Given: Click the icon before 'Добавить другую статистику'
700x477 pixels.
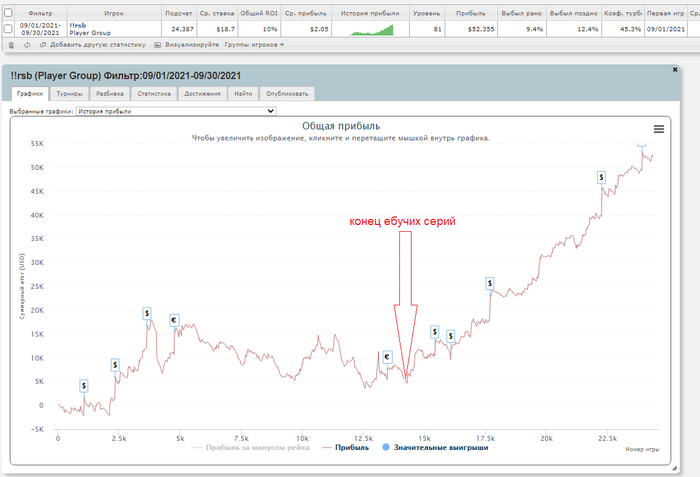Looking at the screenshot, I should (x=43, y=45).
